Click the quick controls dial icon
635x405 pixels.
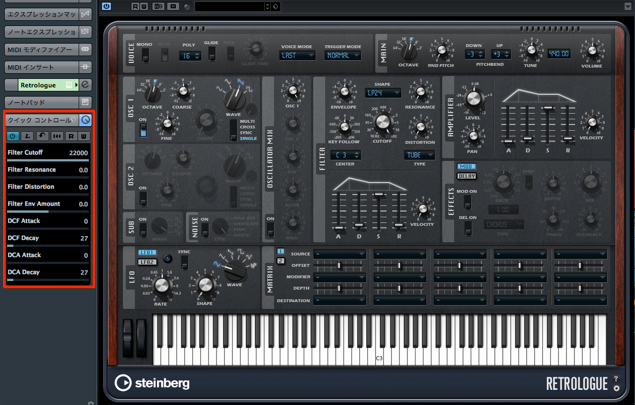tap(85, 120)
